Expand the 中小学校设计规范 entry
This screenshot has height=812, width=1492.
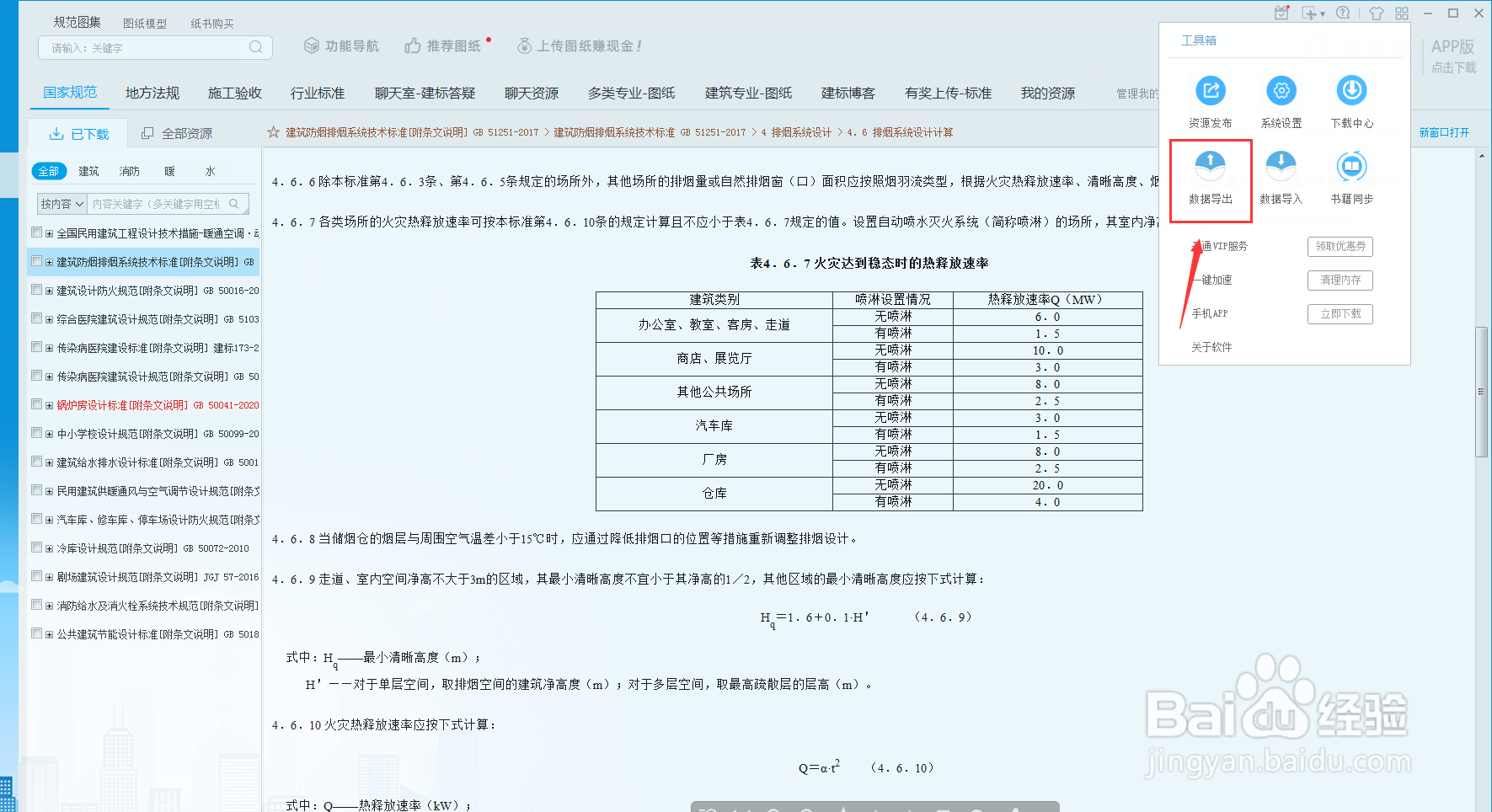pos(48,433)
